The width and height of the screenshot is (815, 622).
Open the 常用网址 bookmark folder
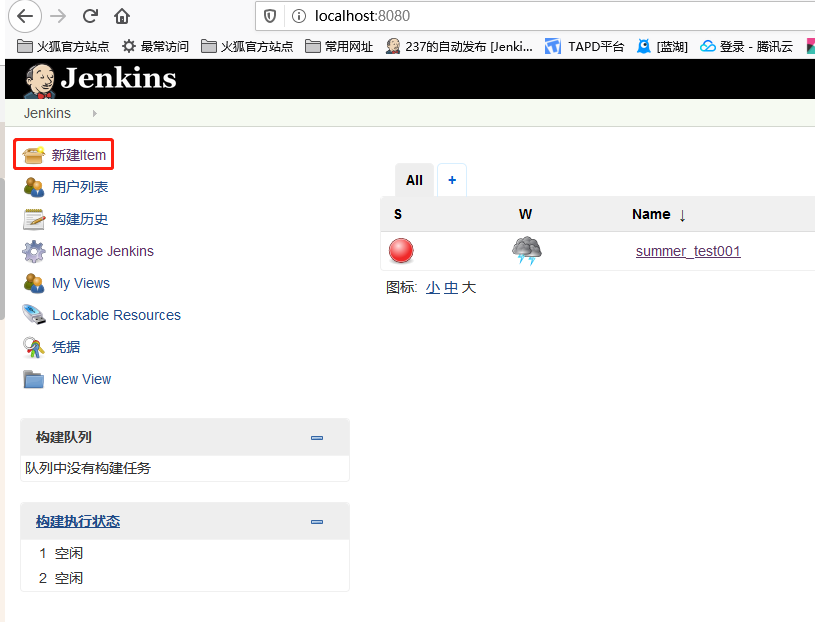coord(339,47)
